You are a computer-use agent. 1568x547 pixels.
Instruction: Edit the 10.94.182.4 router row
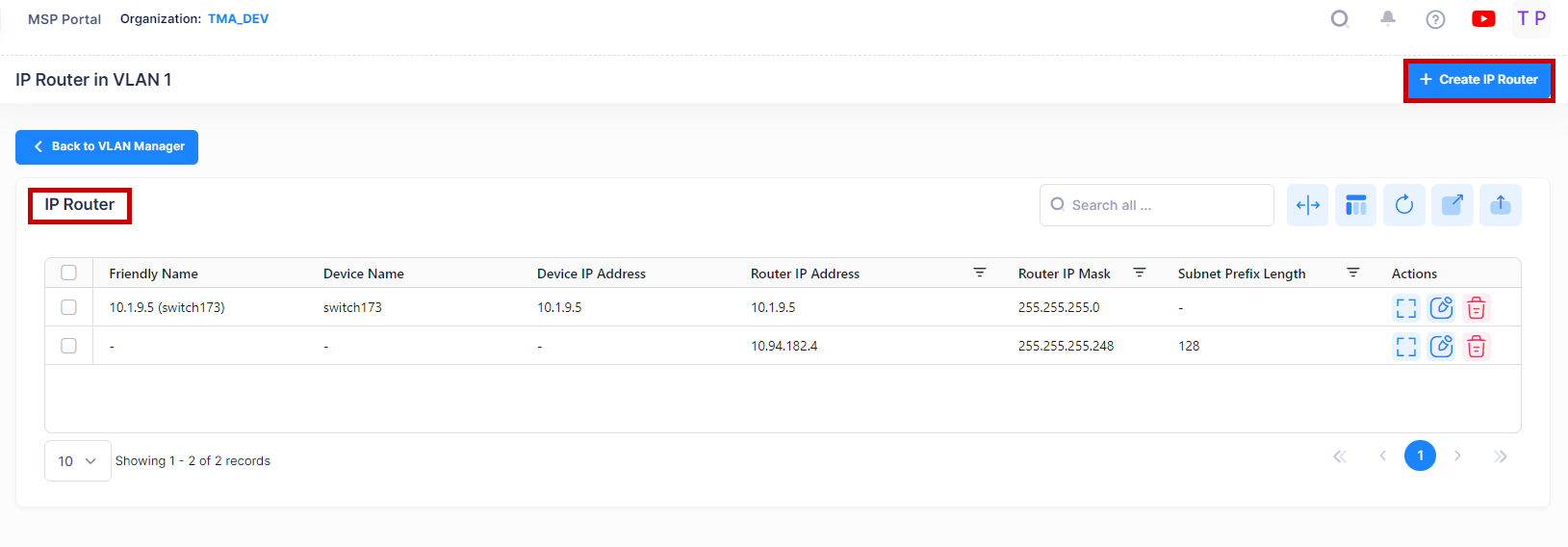click(1441, 347)
